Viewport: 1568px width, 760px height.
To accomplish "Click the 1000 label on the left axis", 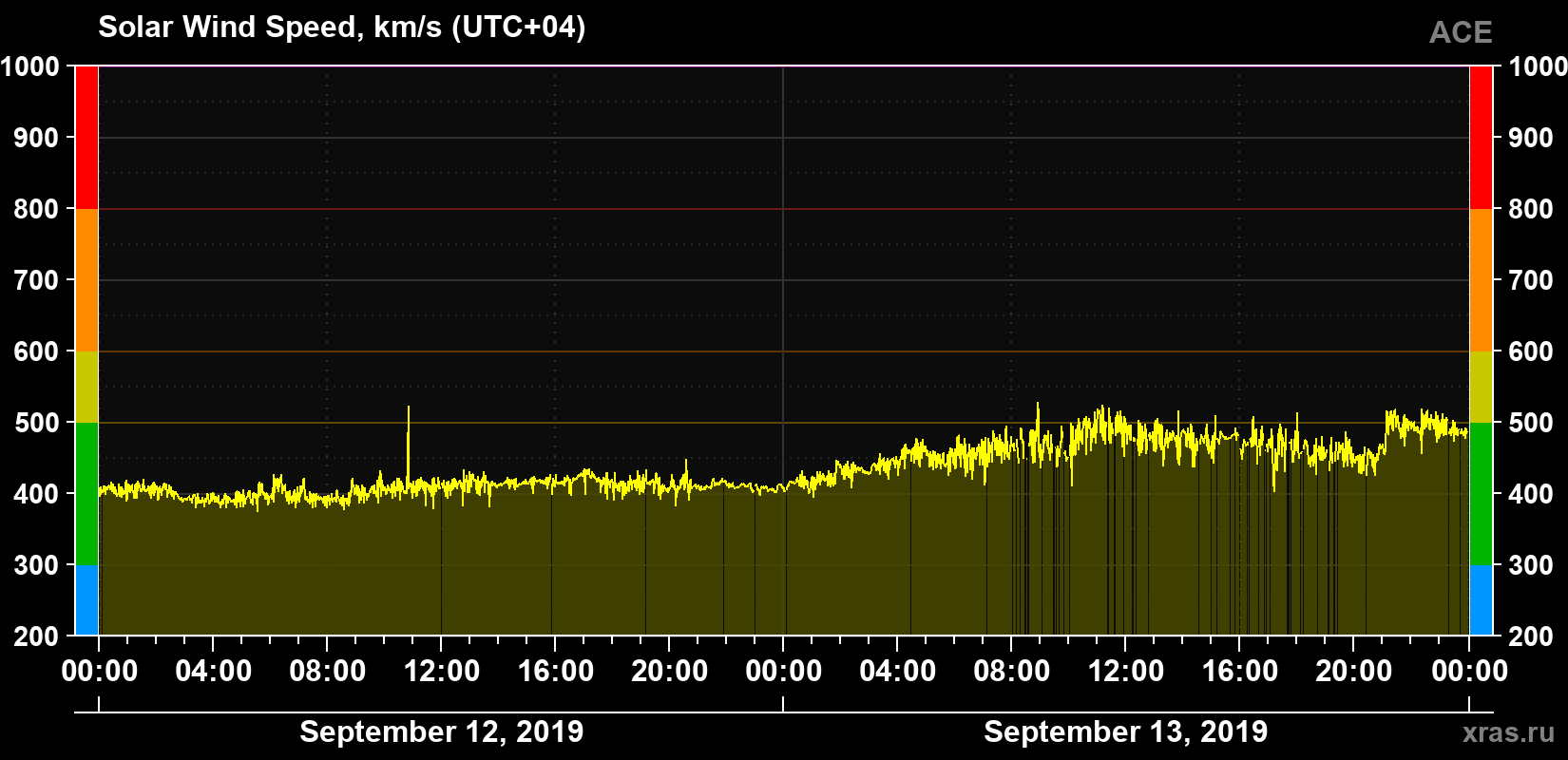I will [30, 66].
